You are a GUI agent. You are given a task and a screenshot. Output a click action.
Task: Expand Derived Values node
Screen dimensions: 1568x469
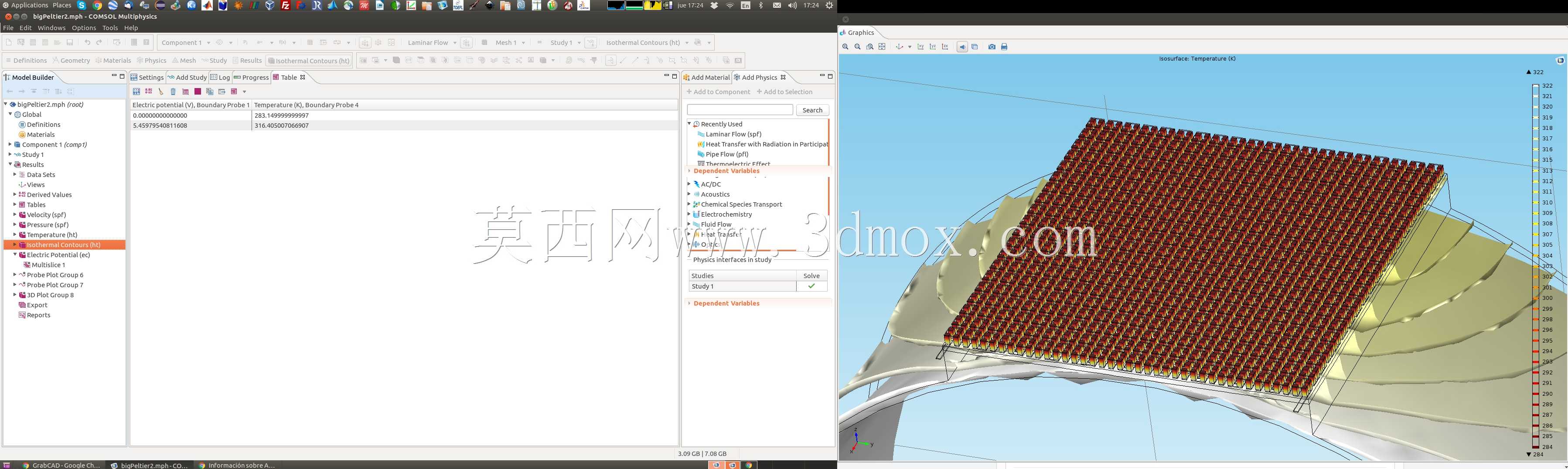[x=15, y=195]
